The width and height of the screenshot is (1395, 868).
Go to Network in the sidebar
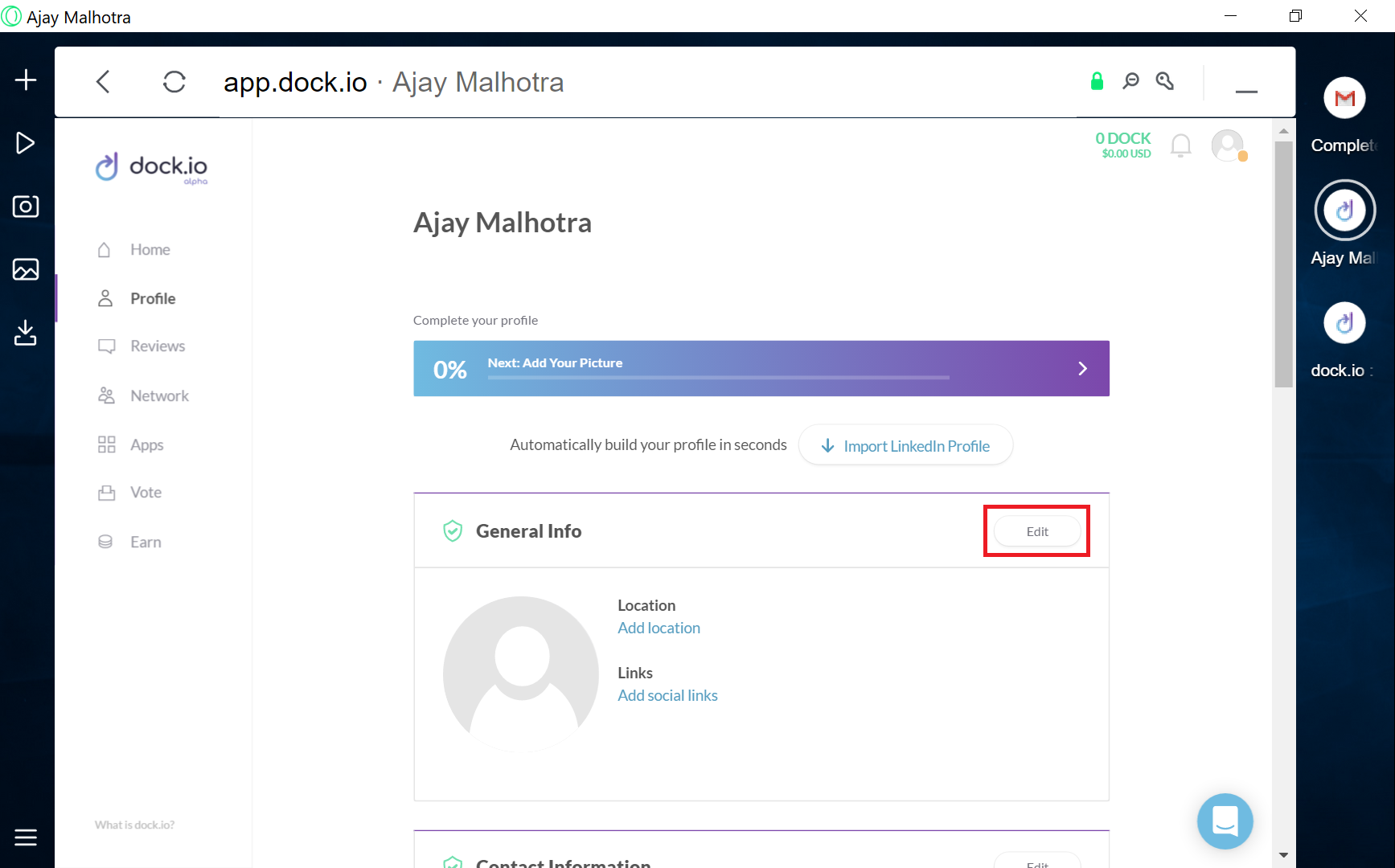tap(159, 396)
